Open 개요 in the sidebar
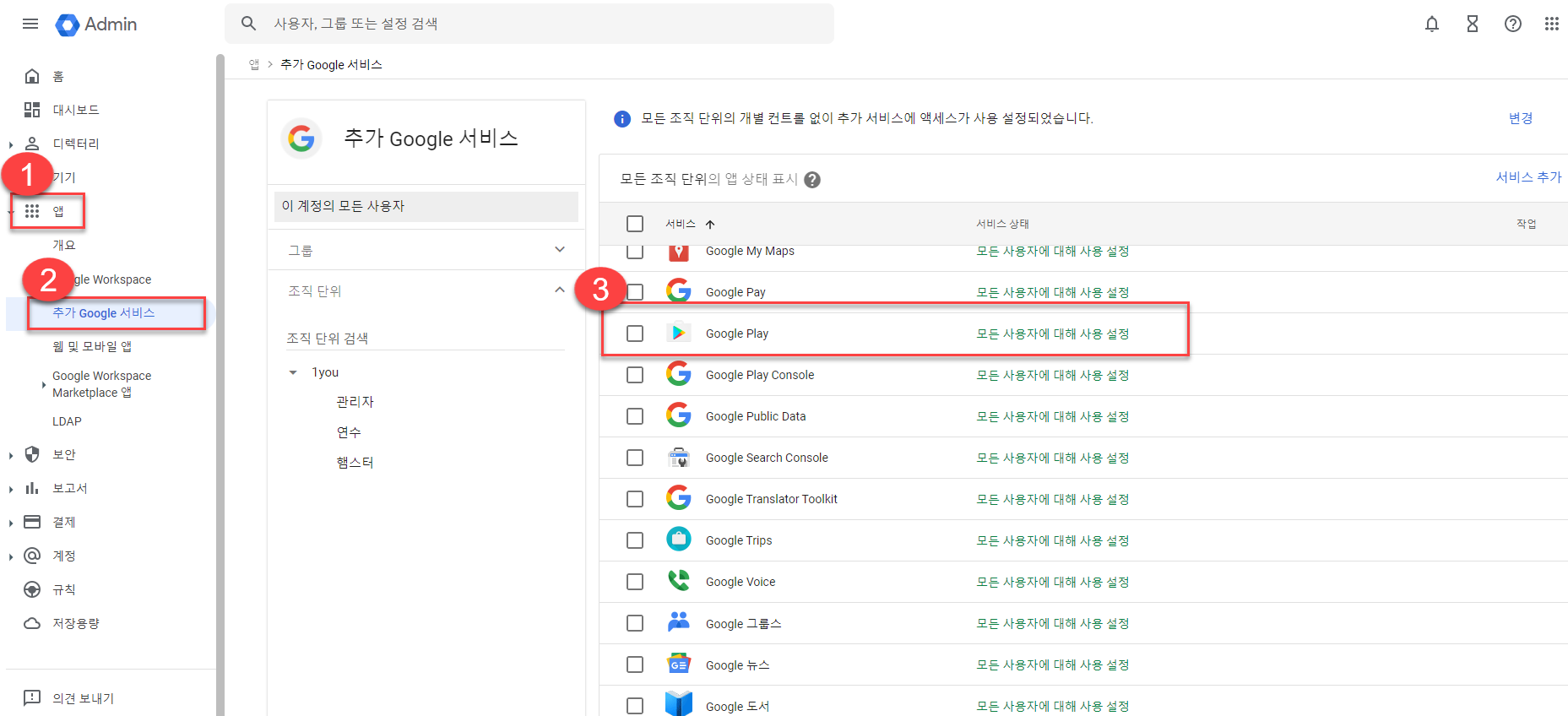The height and width of the screenshot is (716, 1568). pos(64,245)
